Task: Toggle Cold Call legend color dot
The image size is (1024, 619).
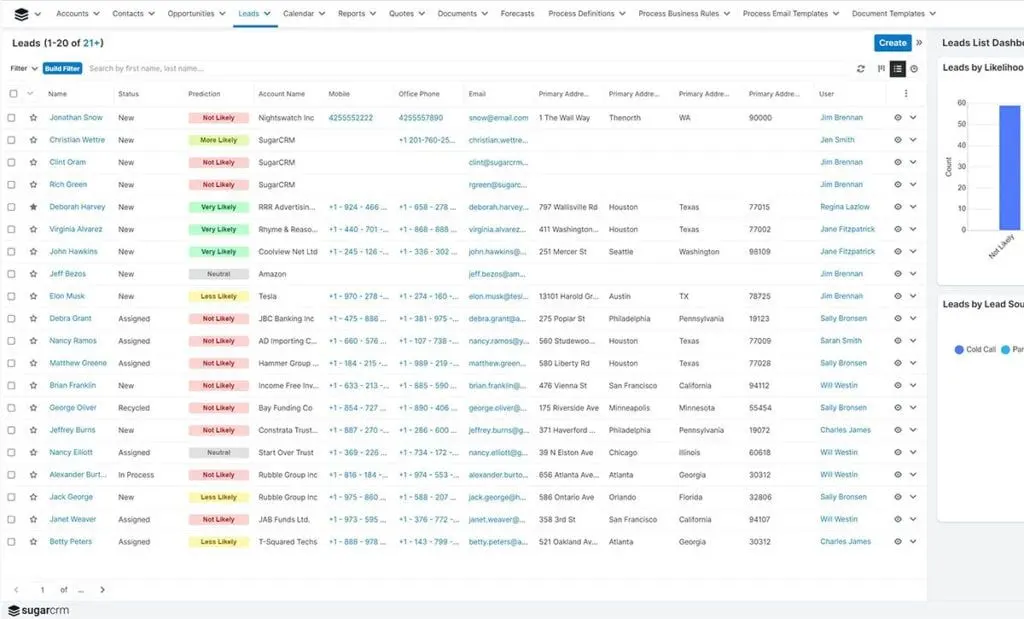Action: (x=959, y=350)
